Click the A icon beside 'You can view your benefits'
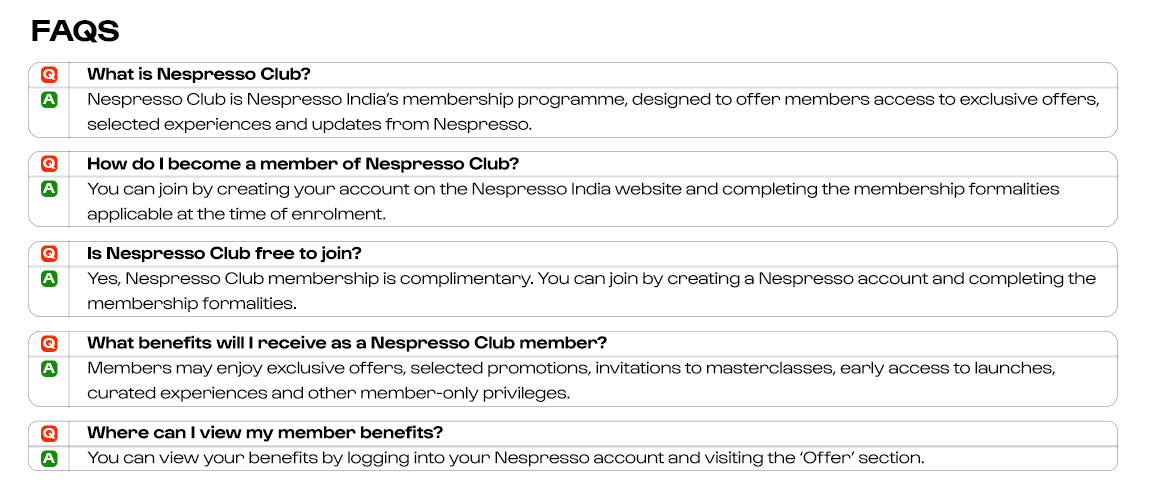This screenshot has height=490, width=1160. (49, 458)
